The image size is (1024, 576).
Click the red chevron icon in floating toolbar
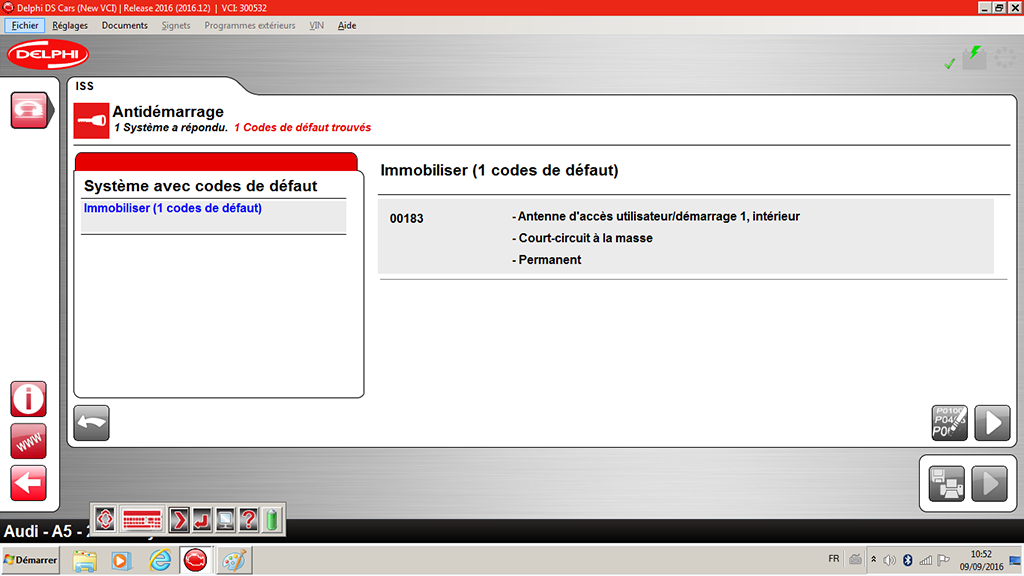click(x=179, y=520)
